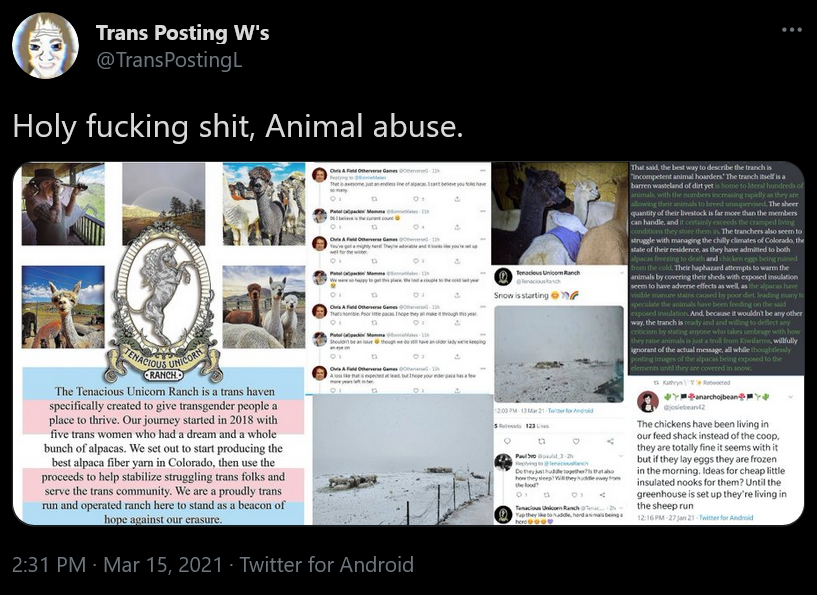This screenshot has width=817, height=595.
Task: Open the attached collage image
Action: 408,343
